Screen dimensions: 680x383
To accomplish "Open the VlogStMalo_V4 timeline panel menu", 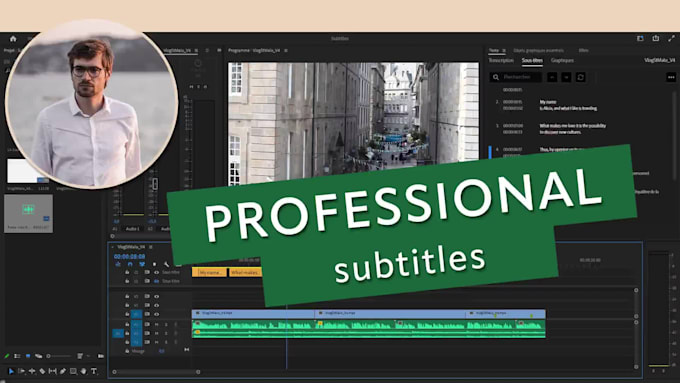I will pyautogui.click(x=151, y=247).
